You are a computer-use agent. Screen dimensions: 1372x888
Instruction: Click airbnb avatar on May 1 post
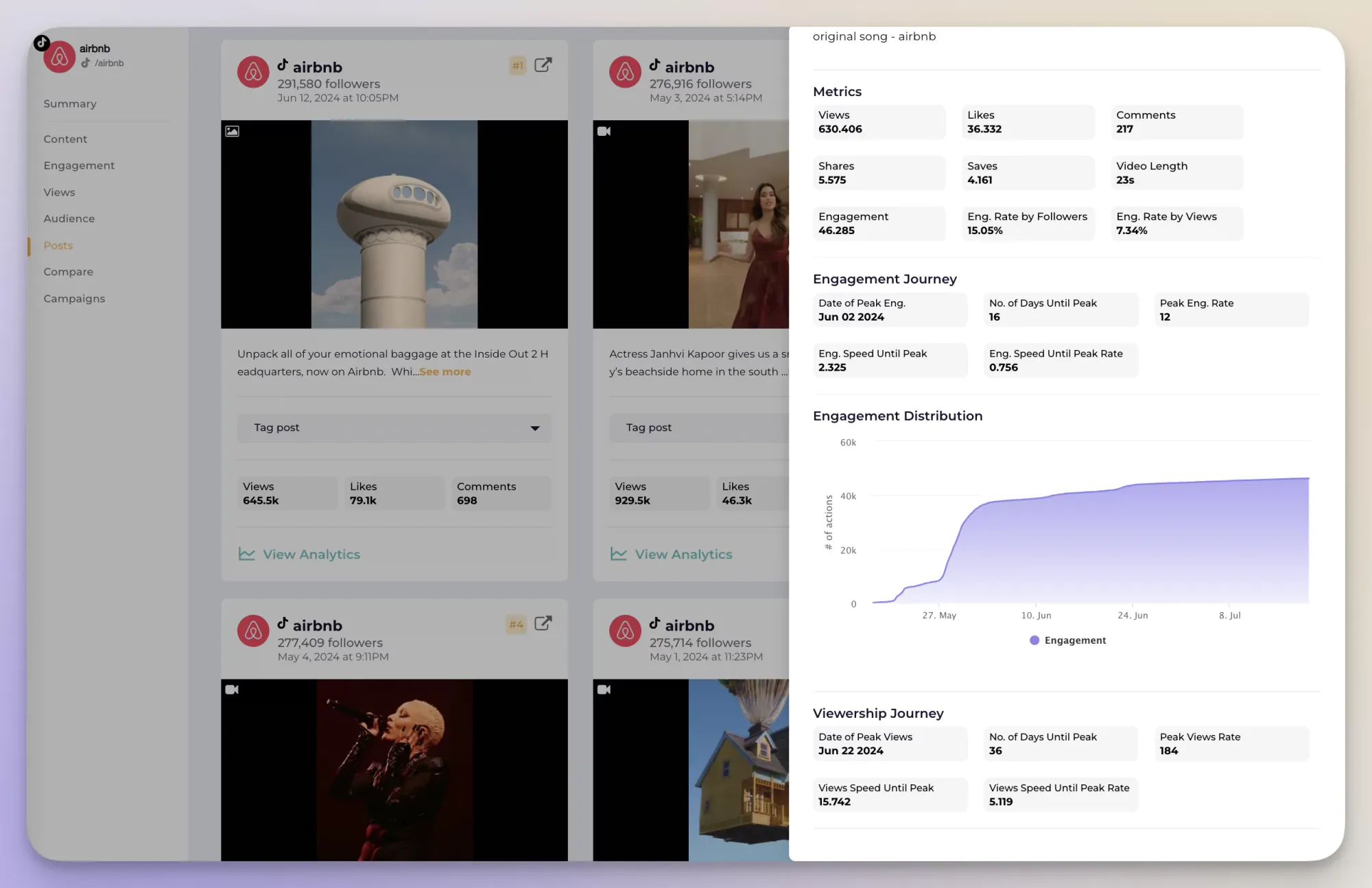pyautogui.click(x=625, y=631)
